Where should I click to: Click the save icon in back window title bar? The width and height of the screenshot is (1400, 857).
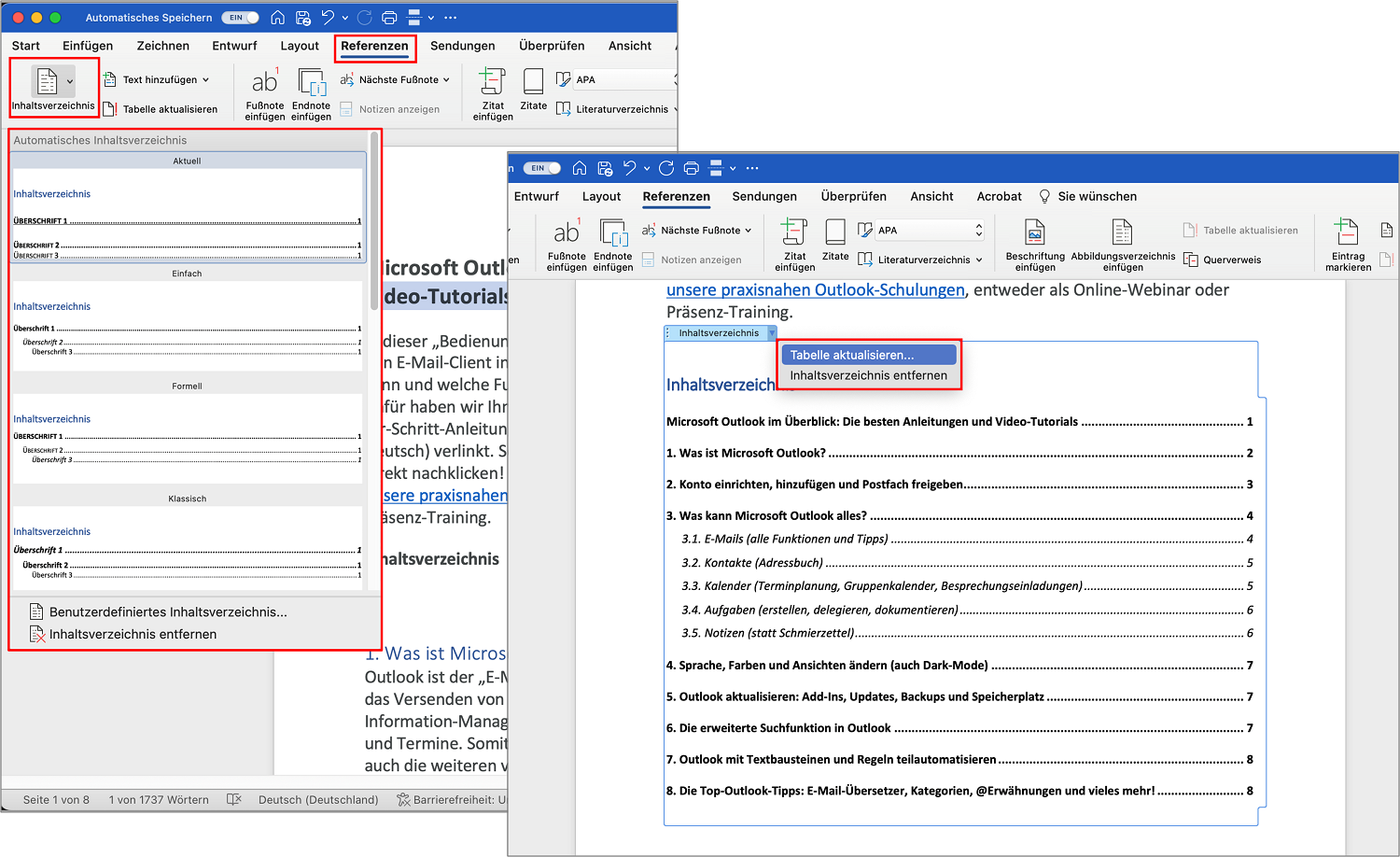coord(303,18)
